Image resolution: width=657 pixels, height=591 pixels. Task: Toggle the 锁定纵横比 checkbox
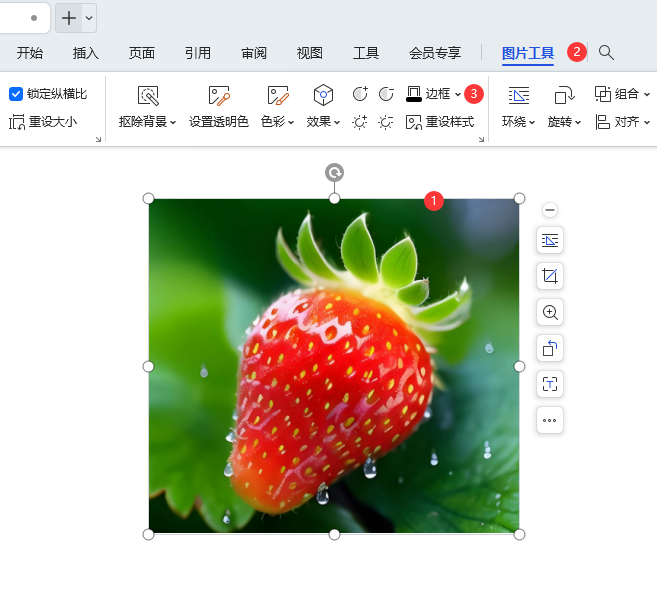tap(16, 94)
